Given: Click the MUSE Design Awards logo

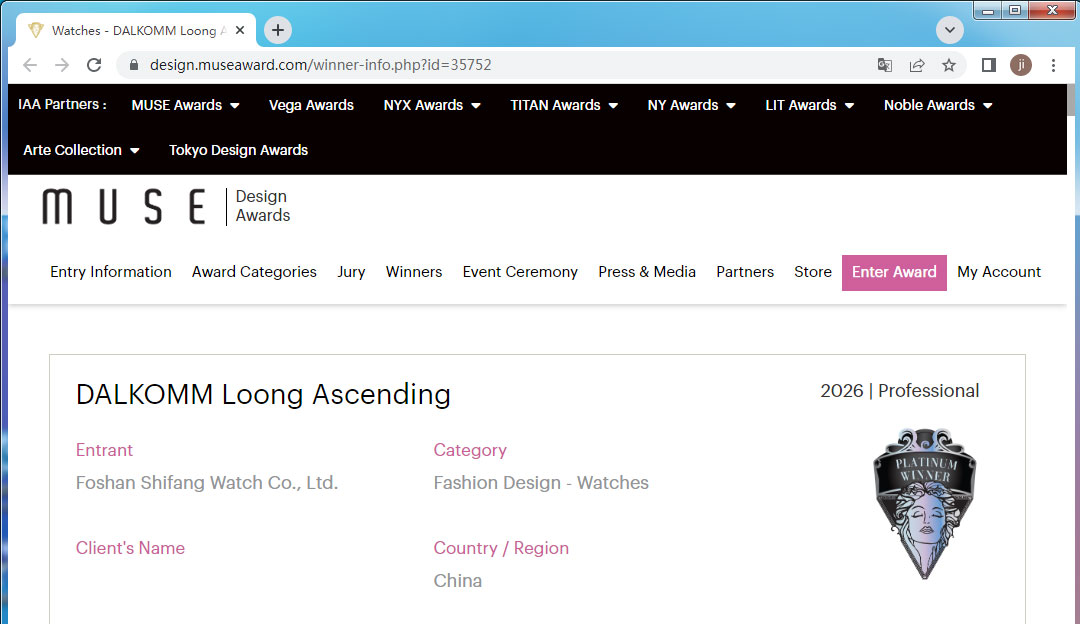Looking at the screenshot, I should (166, 206).
